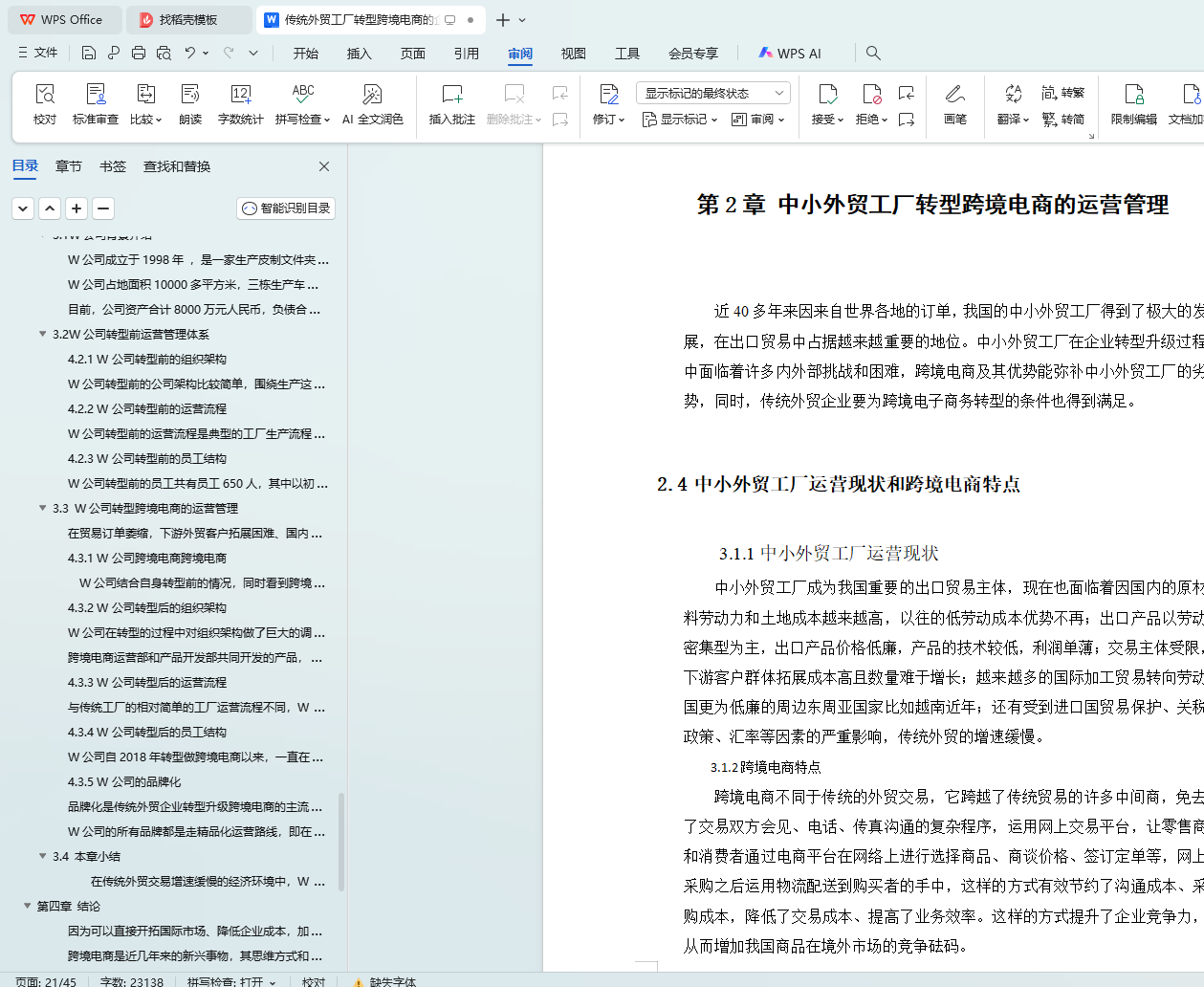Launch AI 全文润色 polishing tool

(x=372, y=103)
